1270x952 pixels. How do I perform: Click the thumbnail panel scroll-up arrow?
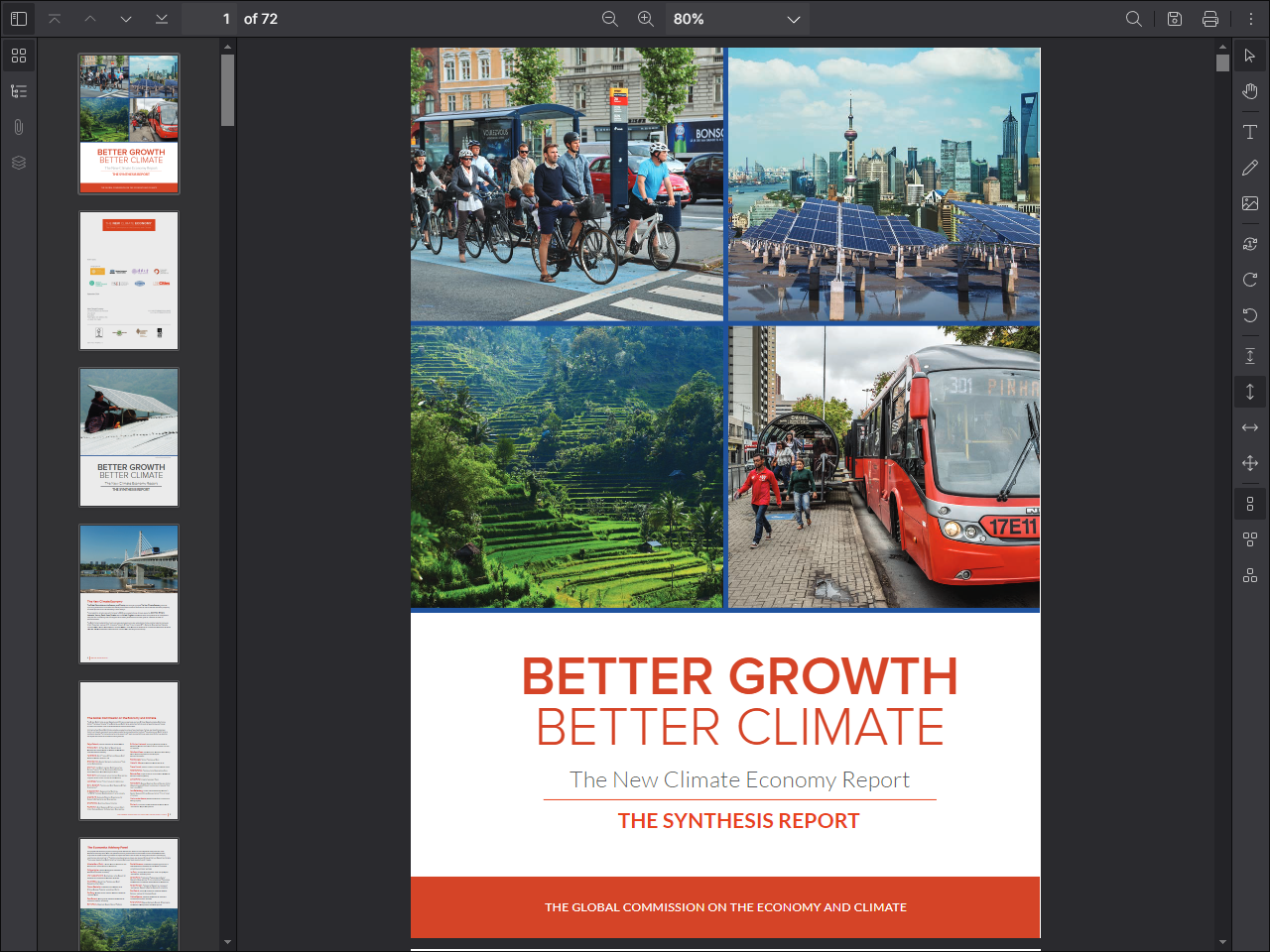pos(227,47)
